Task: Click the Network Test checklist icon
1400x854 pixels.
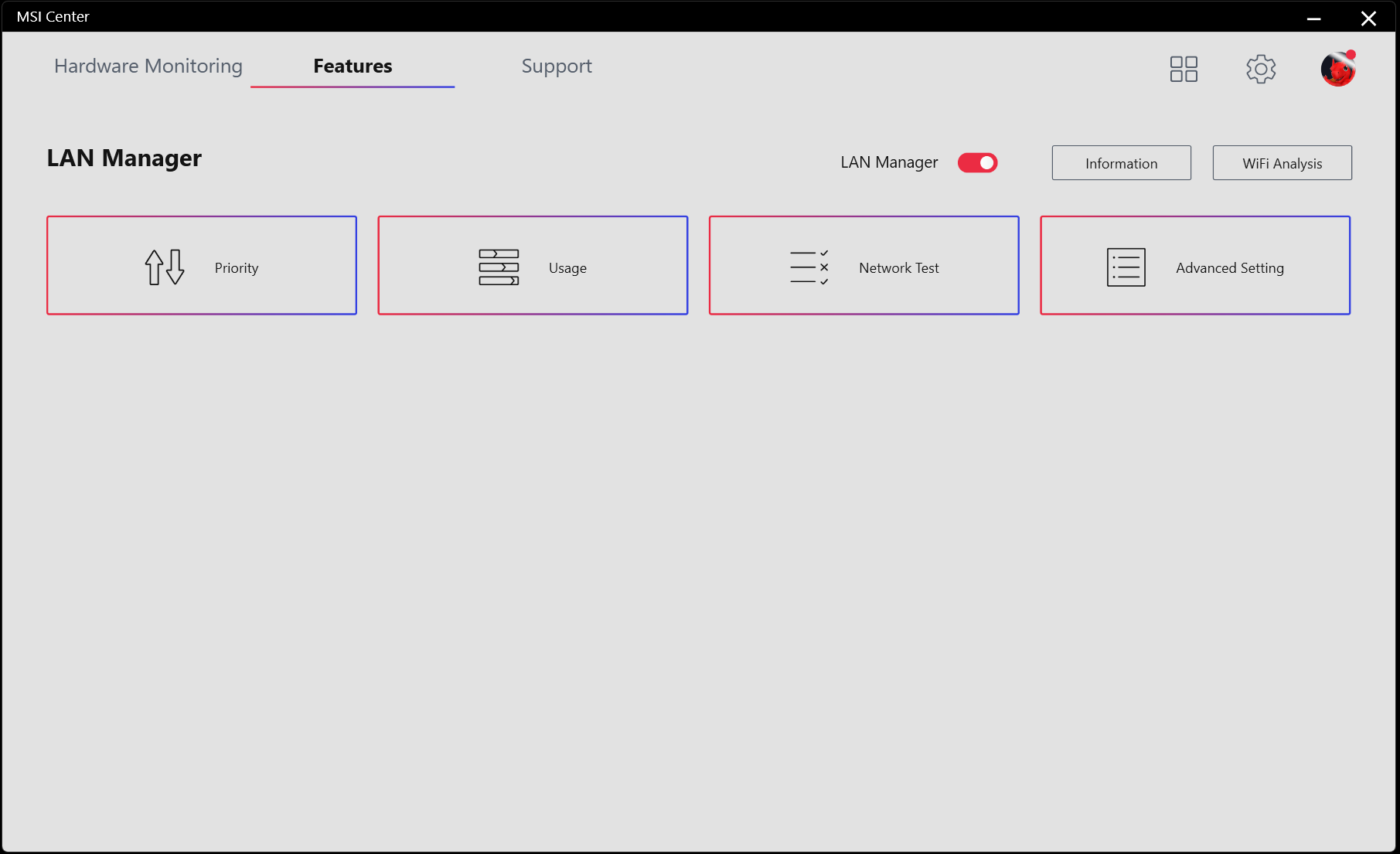Action: click(809, 267)
